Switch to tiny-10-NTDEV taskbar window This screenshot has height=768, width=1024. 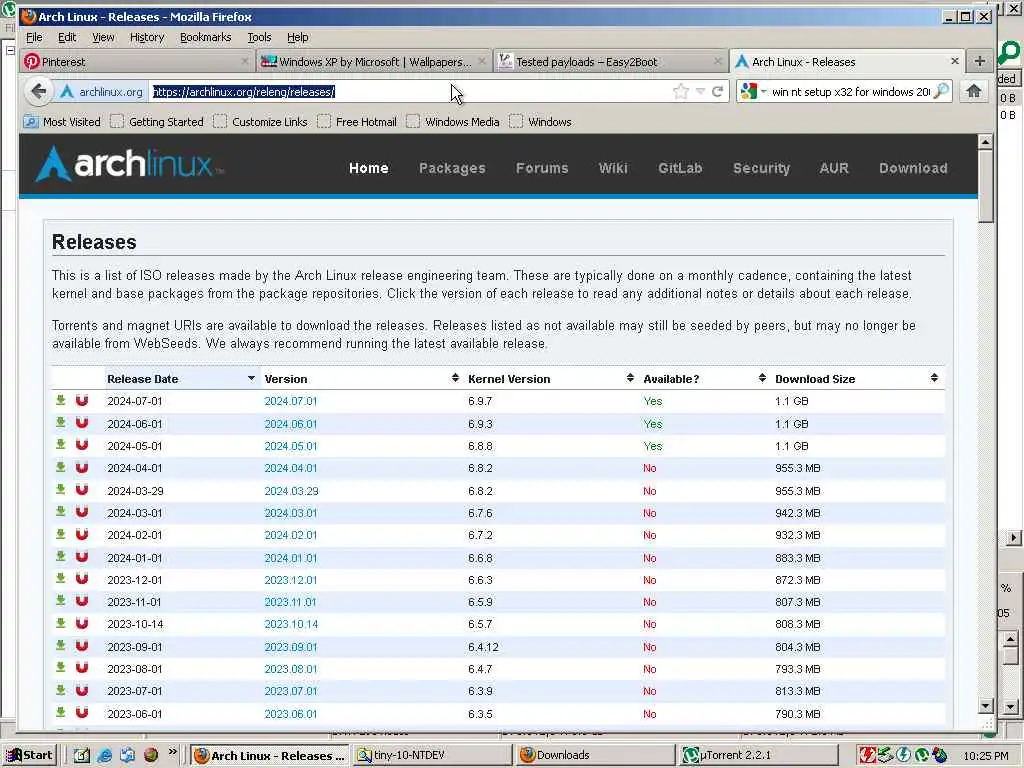[x=432, y=755]
